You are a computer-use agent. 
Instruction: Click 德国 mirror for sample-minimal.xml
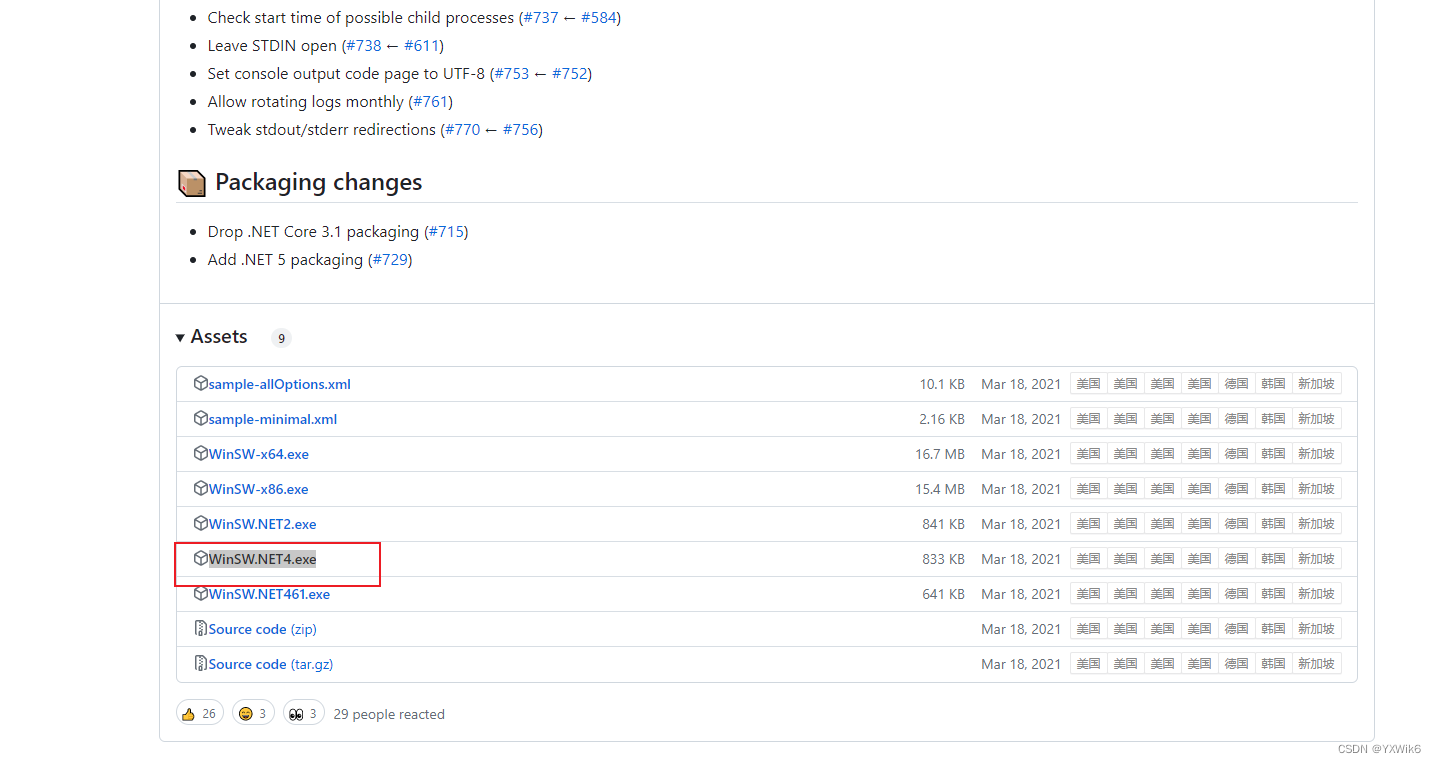[1237, 419]
